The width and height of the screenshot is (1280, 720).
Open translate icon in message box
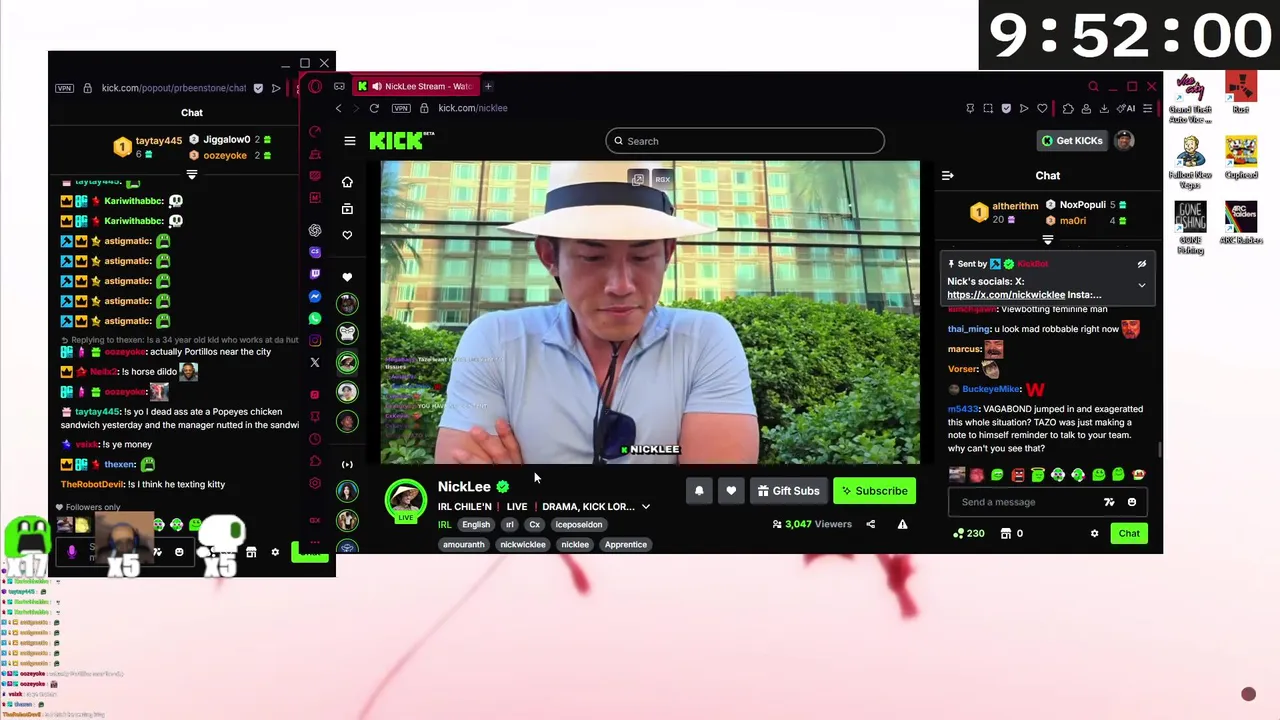1109,502
